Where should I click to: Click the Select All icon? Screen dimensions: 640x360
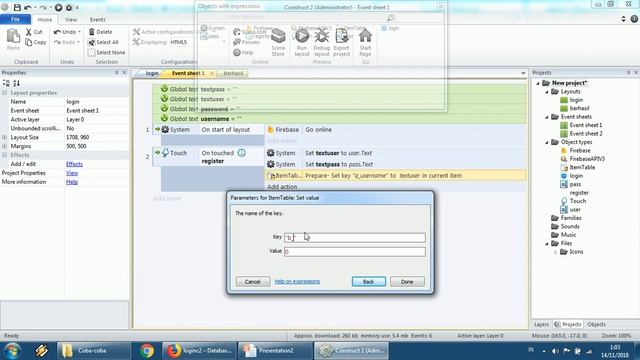coord(92,42)
